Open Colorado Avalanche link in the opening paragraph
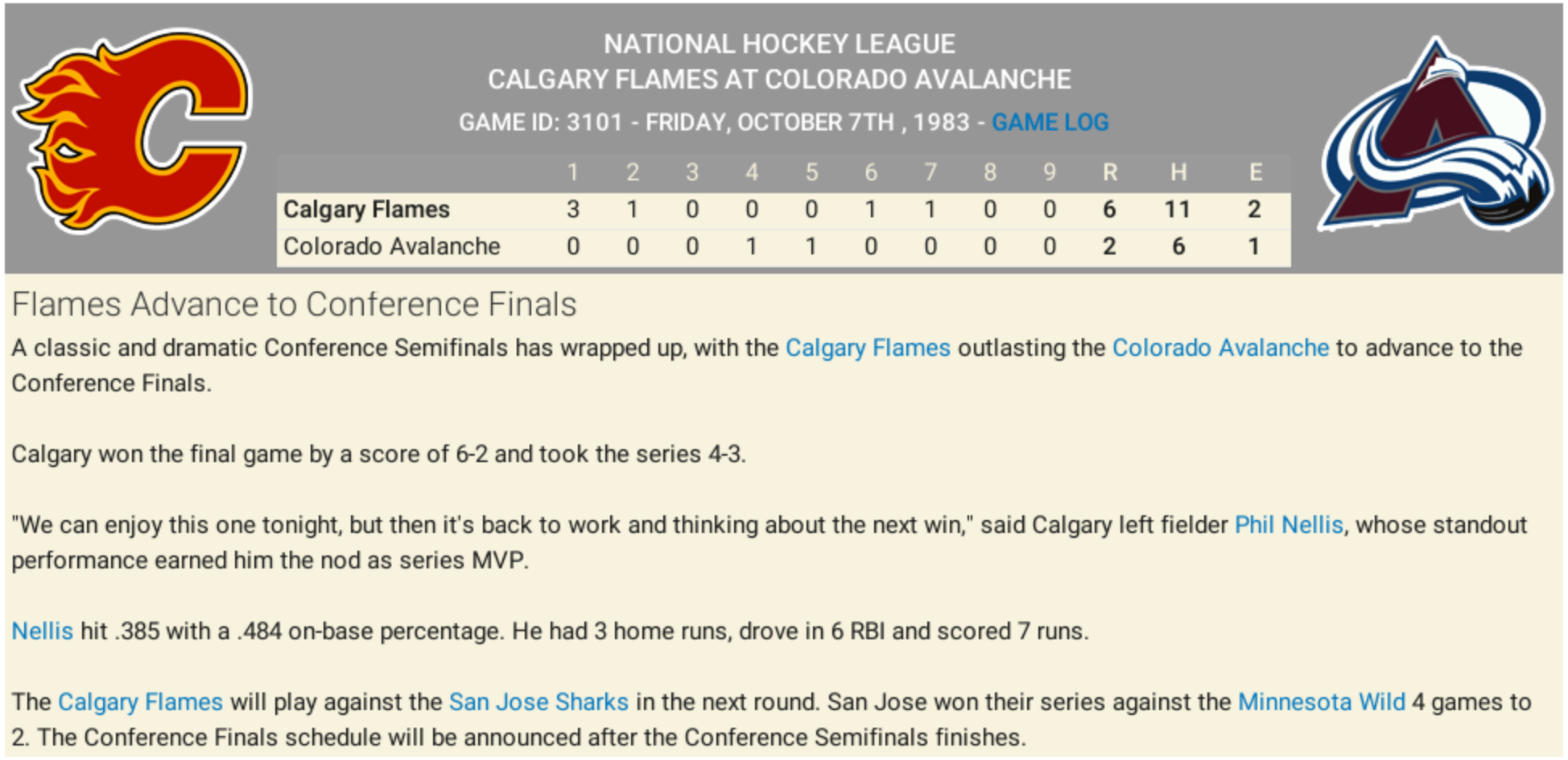Image resolution: width=1568 pixels, height=760 pixels. (x=1220, y=348)
